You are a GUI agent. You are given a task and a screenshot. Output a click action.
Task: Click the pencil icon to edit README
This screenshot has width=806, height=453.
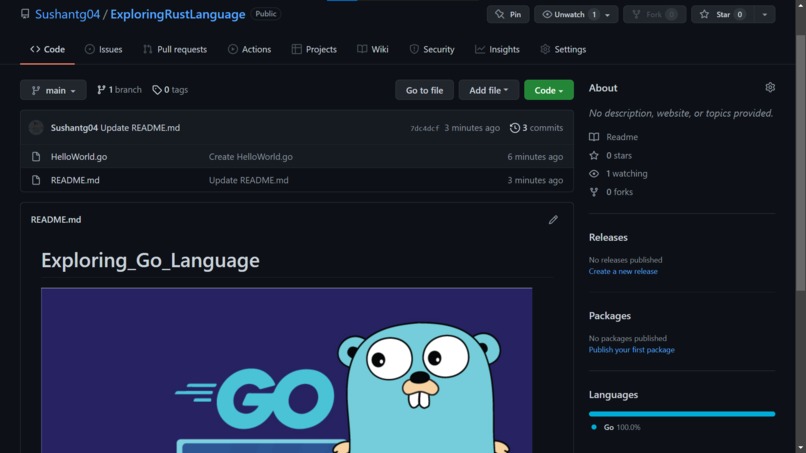[x=553, y=220]
